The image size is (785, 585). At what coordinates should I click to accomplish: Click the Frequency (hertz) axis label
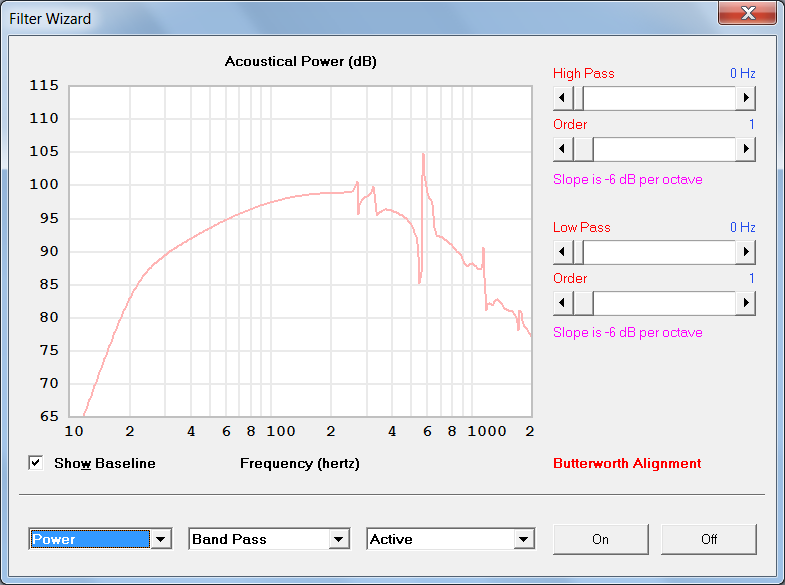point(300,463)
